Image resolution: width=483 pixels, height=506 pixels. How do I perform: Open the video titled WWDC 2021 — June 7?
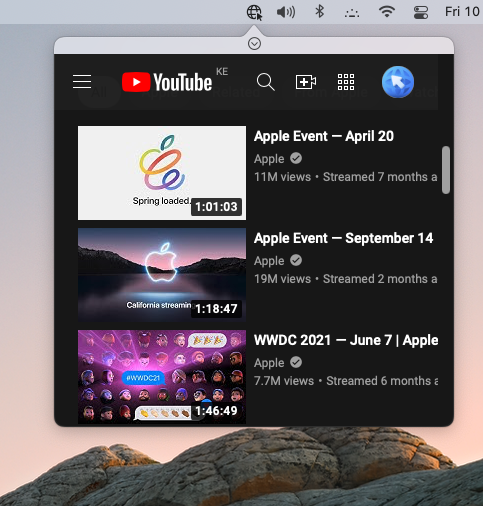[346, 340]
